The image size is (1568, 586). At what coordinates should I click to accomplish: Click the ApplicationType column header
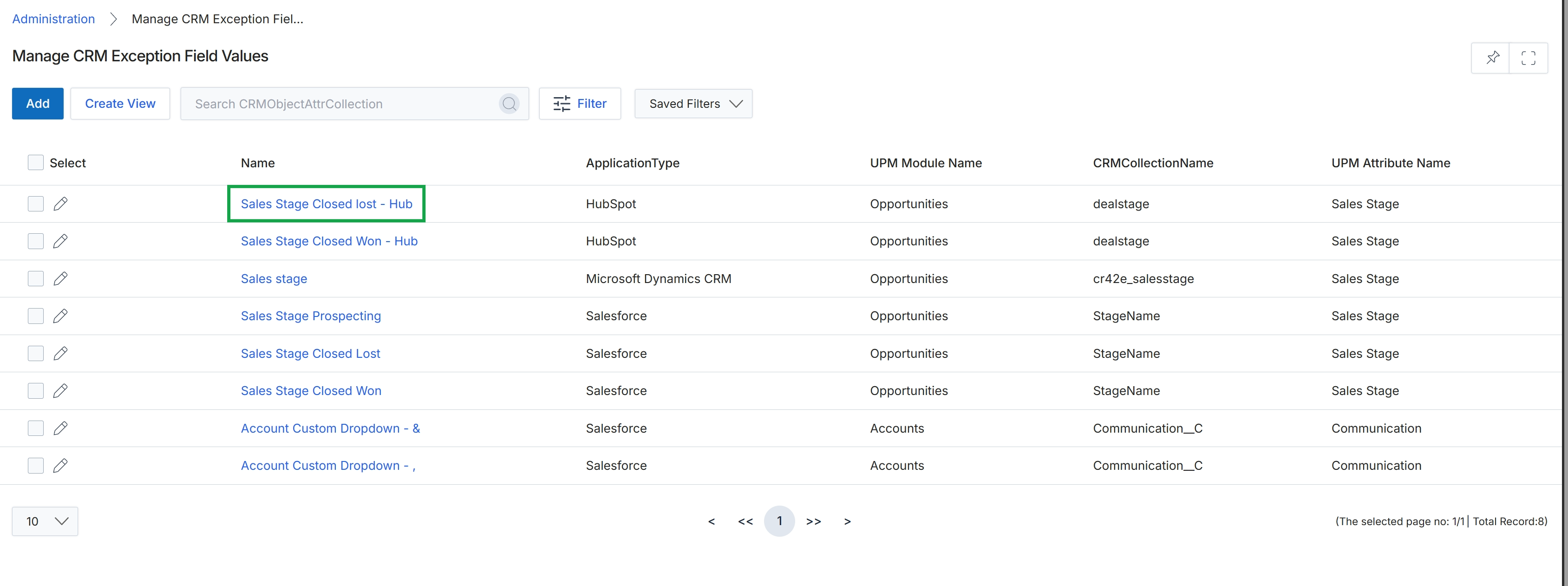click(x=633, y=163)
